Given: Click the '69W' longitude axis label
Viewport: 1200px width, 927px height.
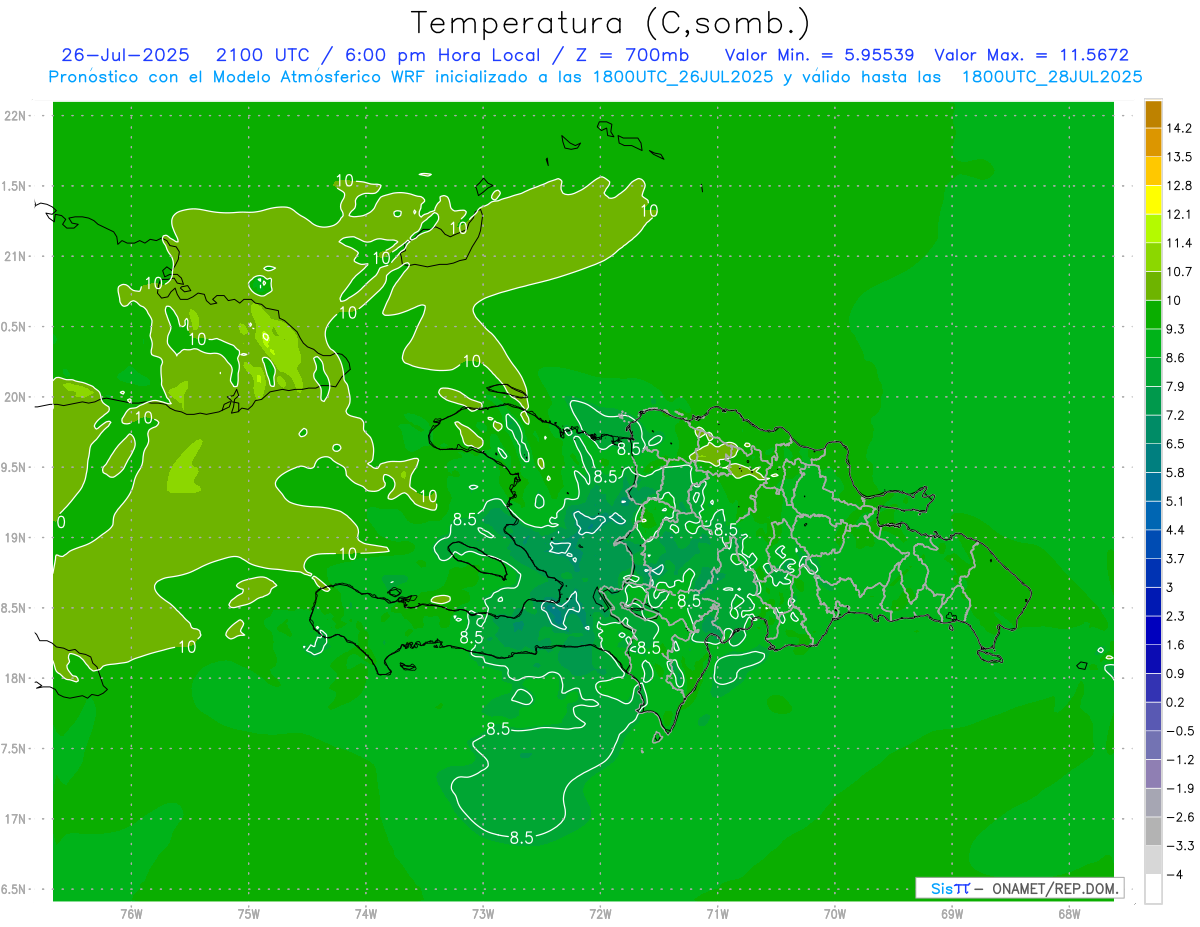Looking at the screenshot, I should pos(951,914).
